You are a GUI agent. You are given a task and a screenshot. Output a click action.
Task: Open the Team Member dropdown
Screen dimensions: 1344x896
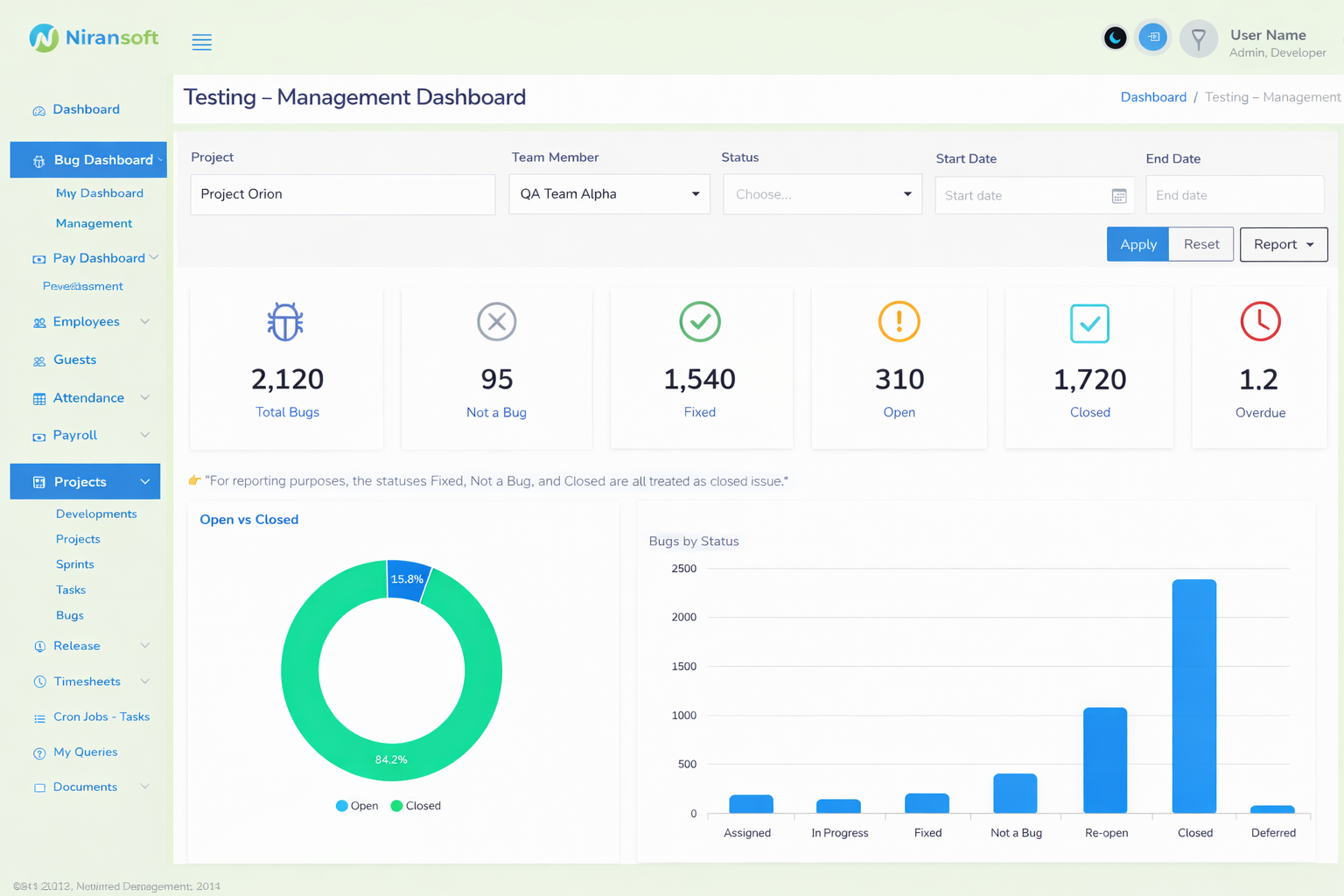coord(609,193)
